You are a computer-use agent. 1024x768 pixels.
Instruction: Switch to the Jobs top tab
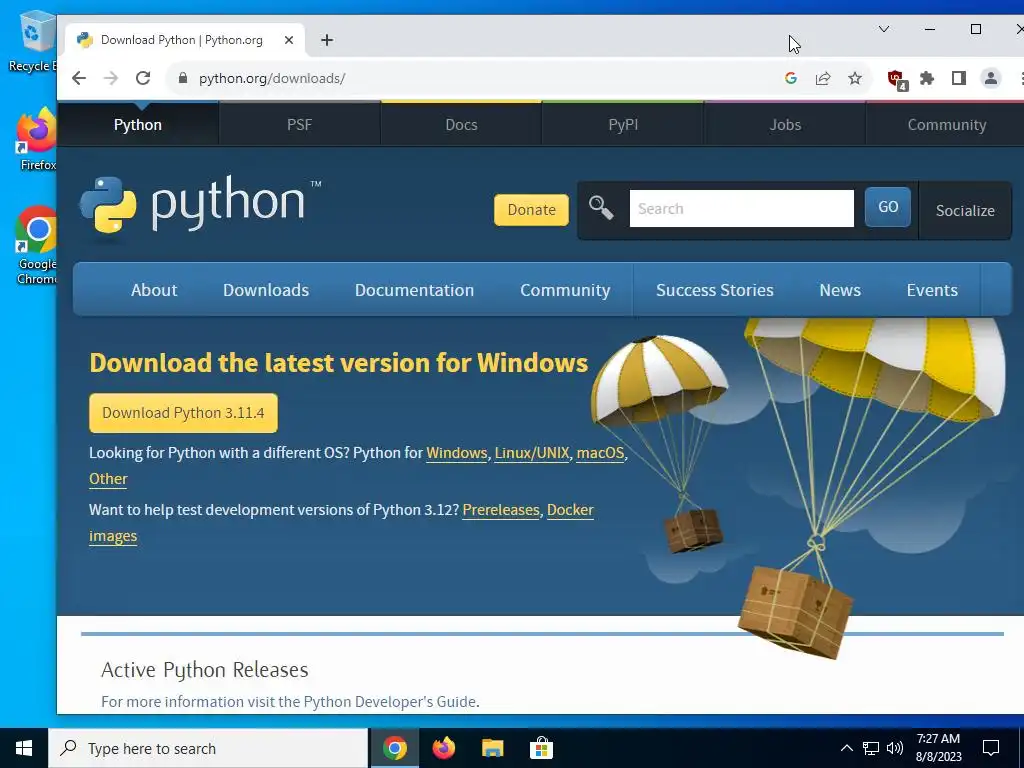coord(785,124)
